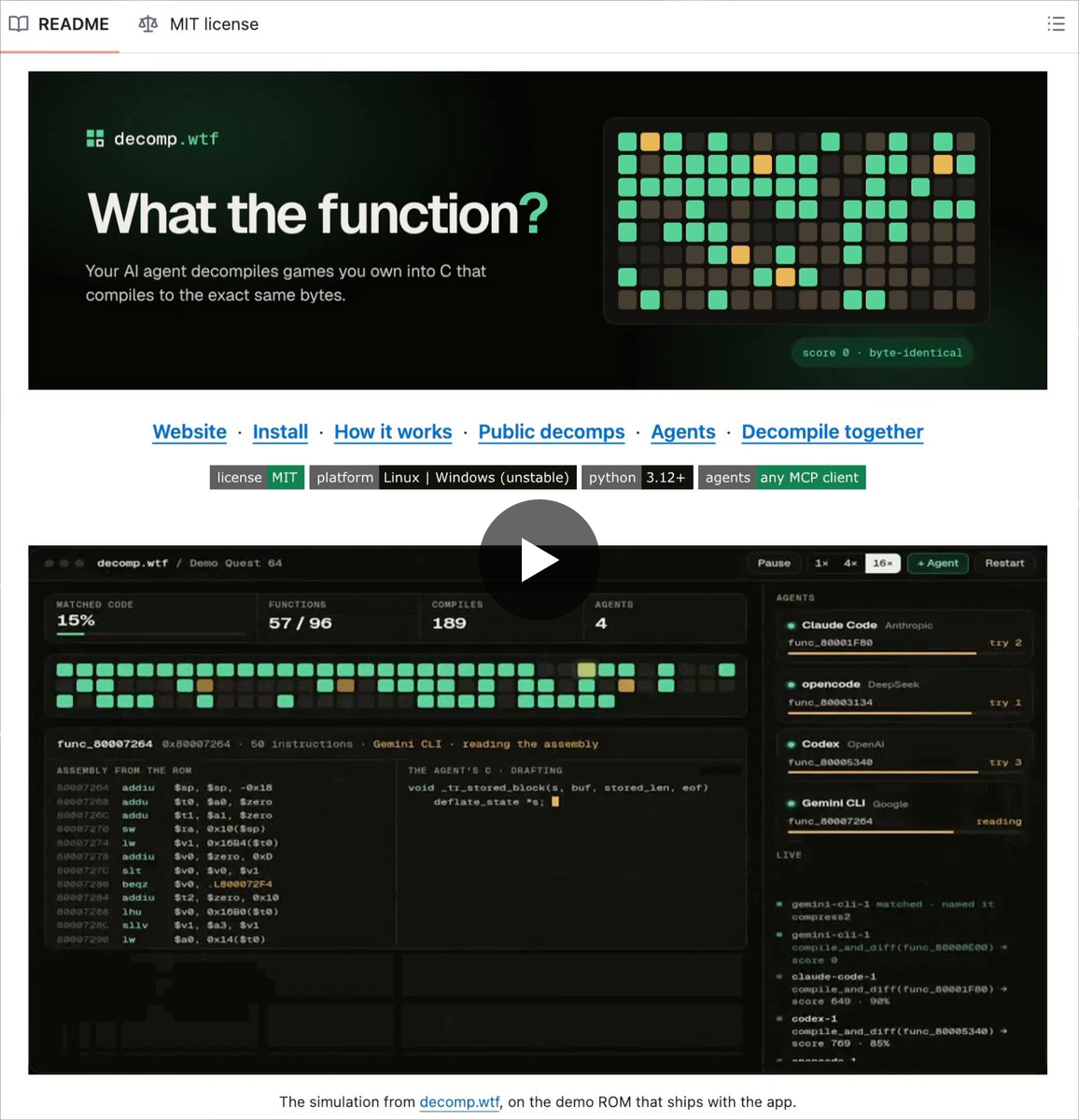Image resolution: width=1079 pixels, height=1120 pixels.
Task: Select the Codex OpenAI agent card
Action: coord(904,753)
